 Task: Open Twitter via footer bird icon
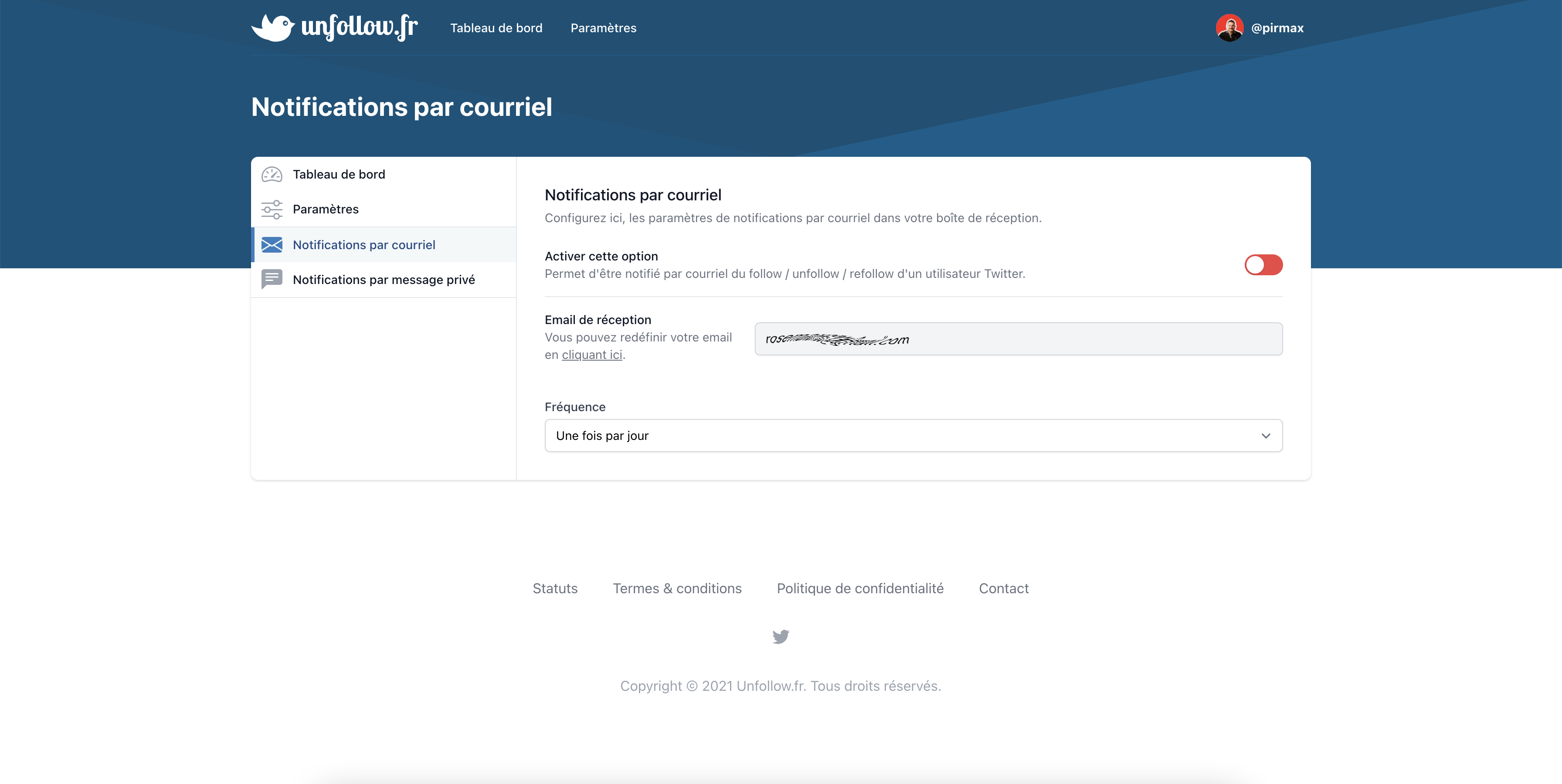(x=781, y=636)
